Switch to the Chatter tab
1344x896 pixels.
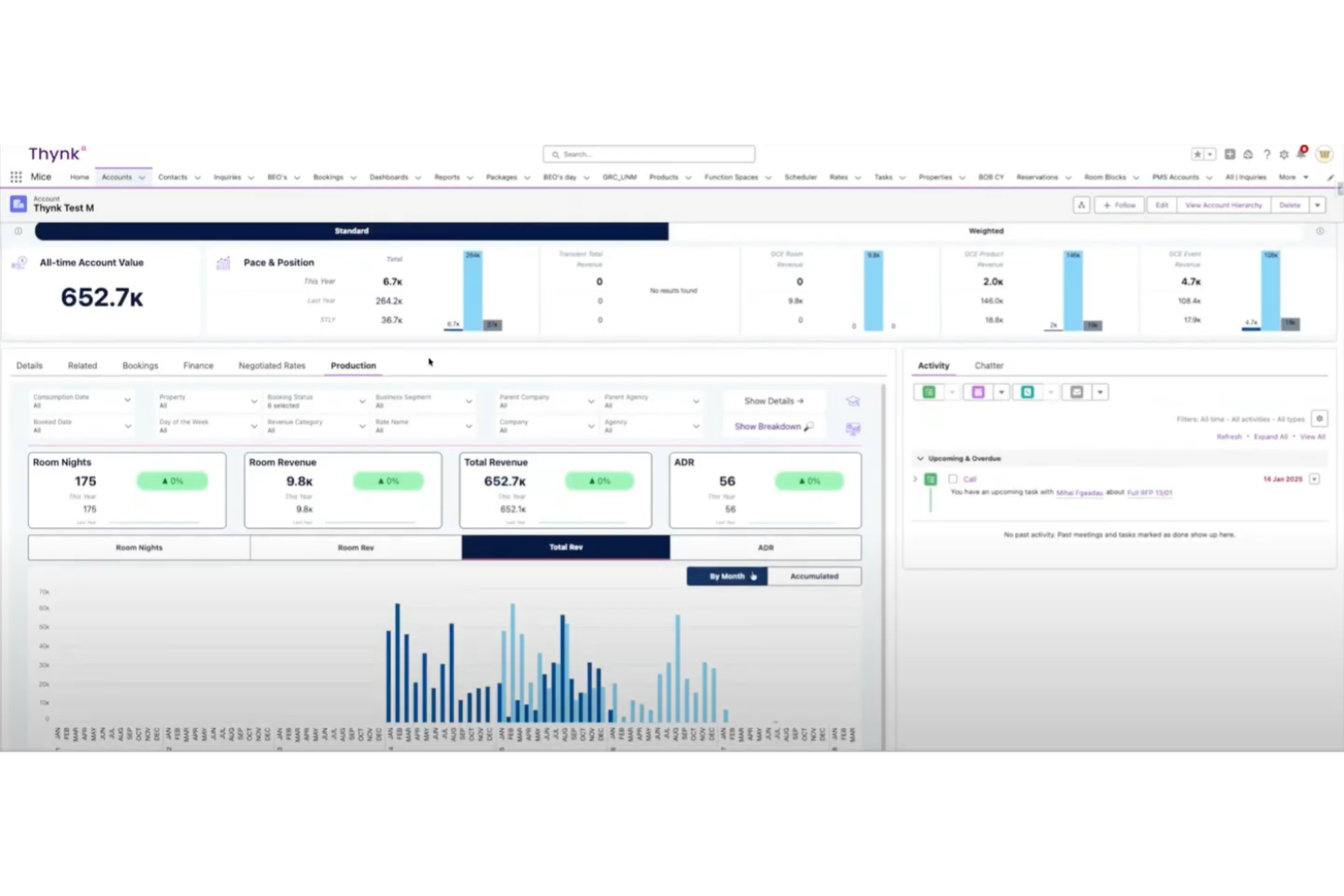click(x=989, y=366)
